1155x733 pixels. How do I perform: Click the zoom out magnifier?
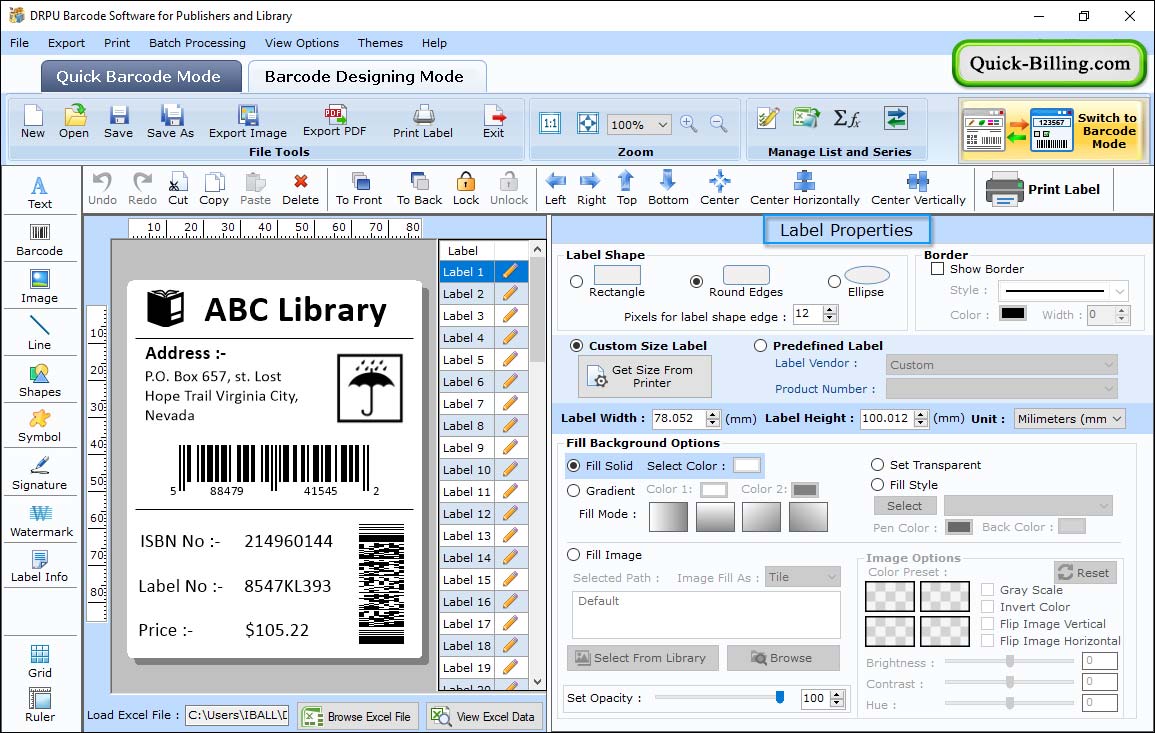pyautogui.click(x=719, y=124)
